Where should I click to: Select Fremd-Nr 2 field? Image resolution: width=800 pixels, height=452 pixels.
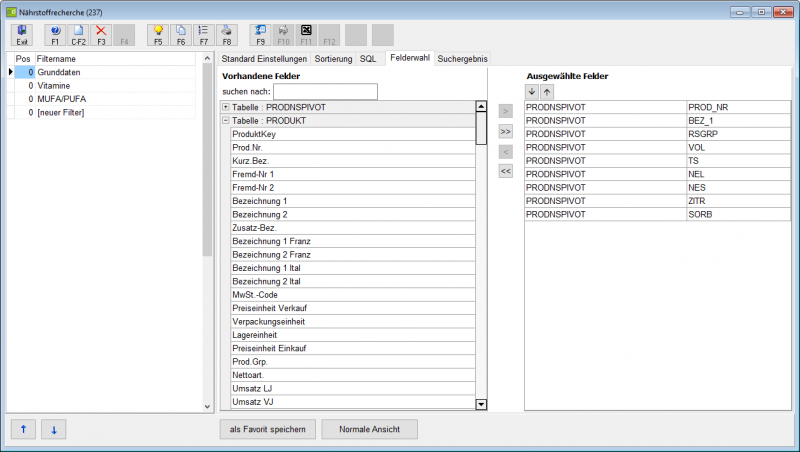tap(353, 188)
